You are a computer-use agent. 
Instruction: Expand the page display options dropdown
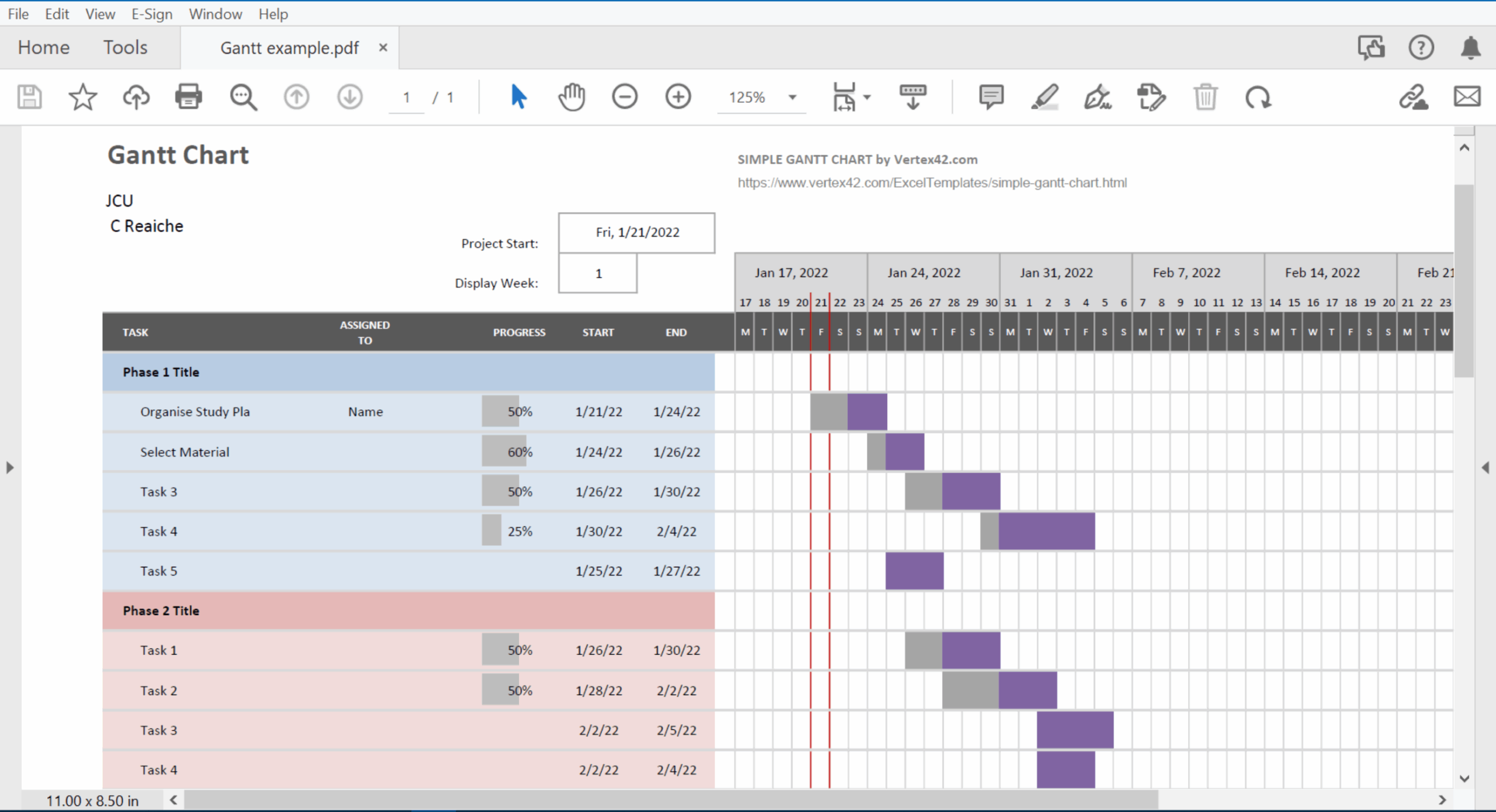pos(866,98)
